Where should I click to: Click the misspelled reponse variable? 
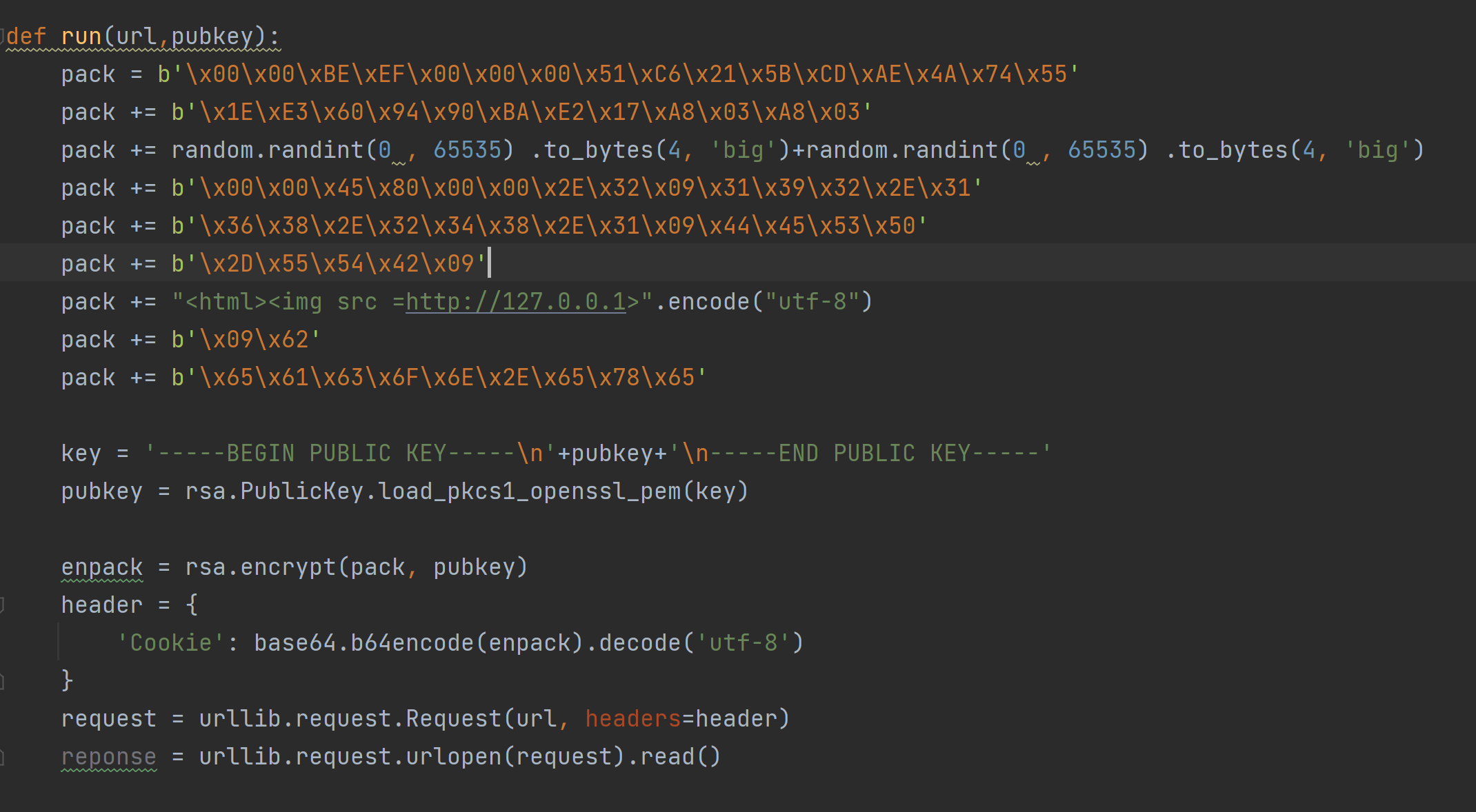tap(108, 756)
